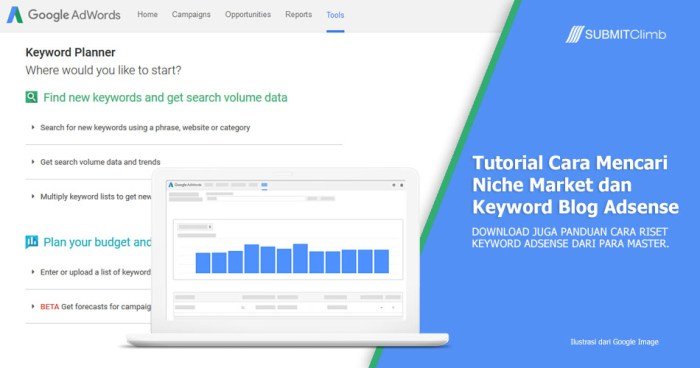Click the Tutorial Cara Mencari Niche Market title

(575, 185)
